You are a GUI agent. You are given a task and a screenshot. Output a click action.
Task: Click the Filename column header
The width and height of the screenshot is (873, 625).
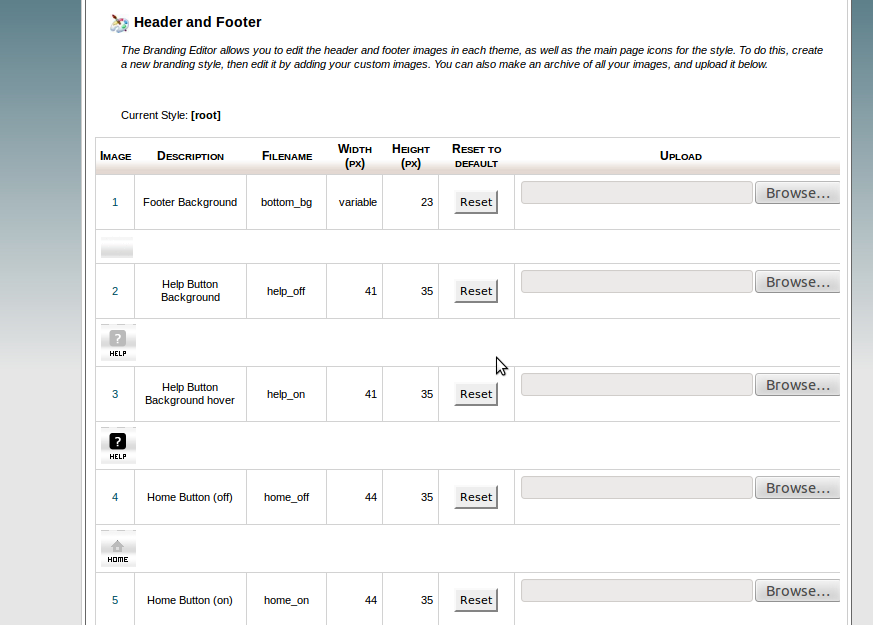point(287,156)
